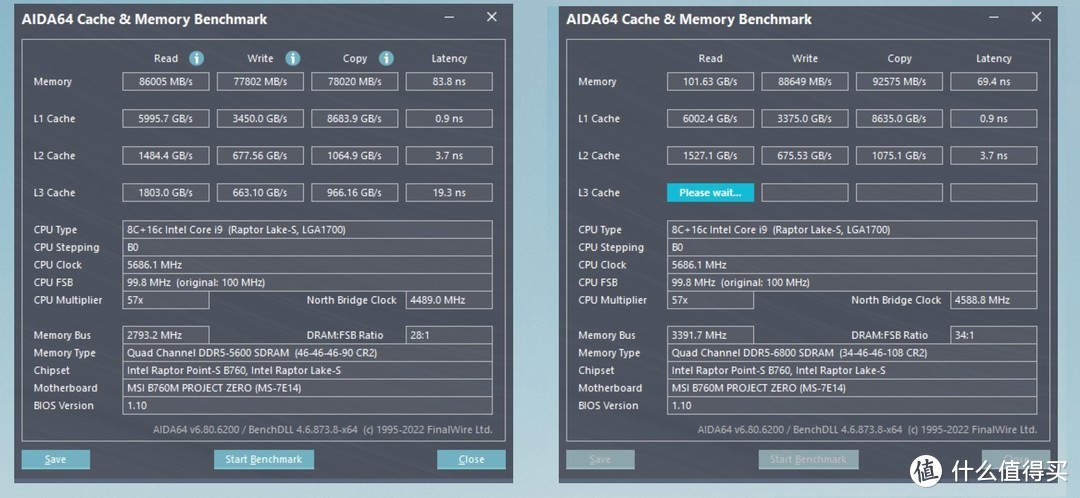1080x498 pixels.
Task: Click Memory Bus value 3391.7 MHz
Action: [x=710, y=335]
